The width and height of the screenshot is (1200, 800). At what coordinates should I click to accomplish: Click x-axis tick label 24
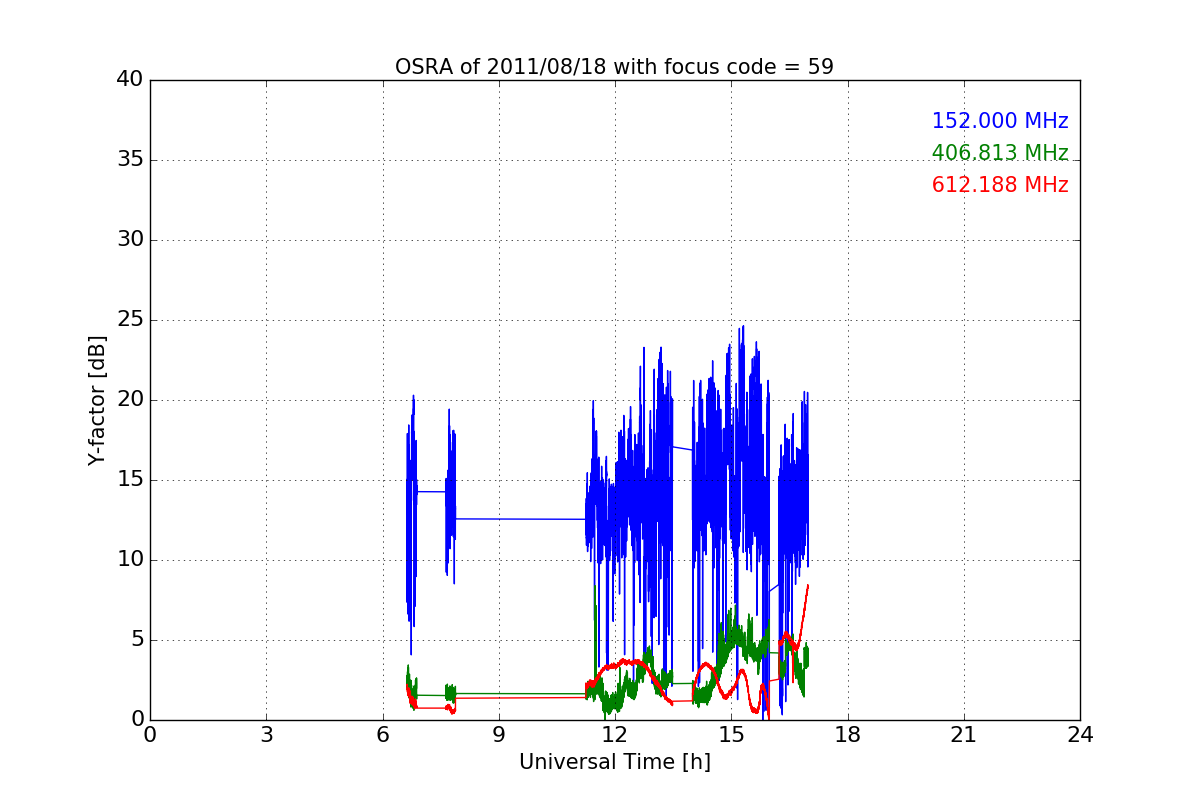1080,735
